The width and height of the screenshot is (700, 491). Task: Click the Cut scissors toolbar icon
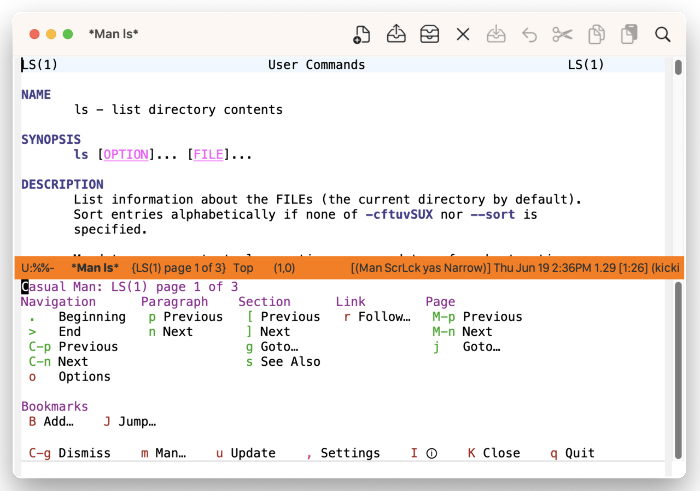[x=562, y=35]
